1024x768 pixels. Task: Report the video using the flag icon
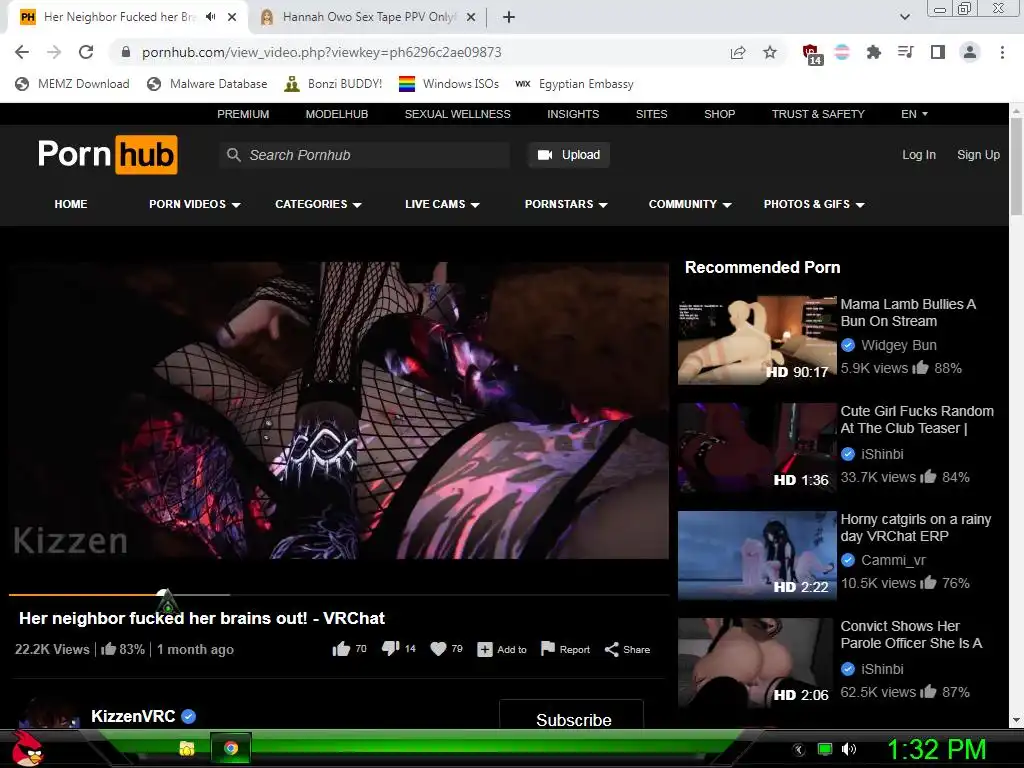566,649
